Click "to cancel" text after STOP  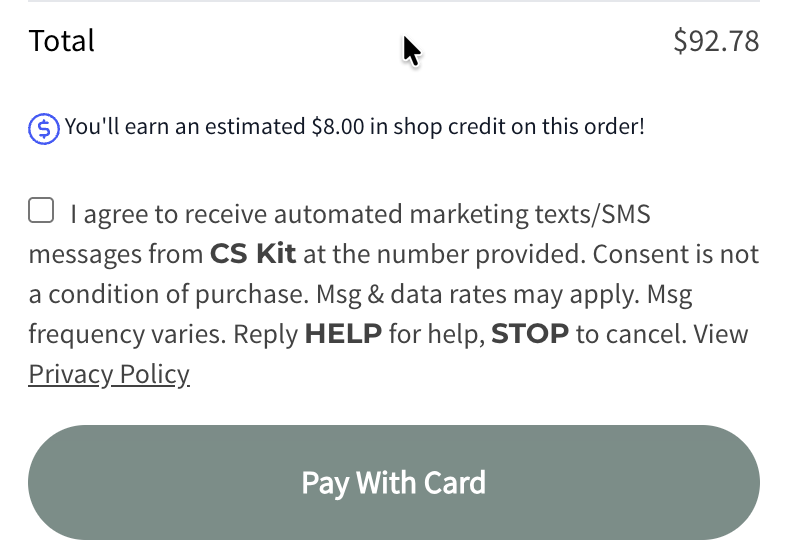click(623, 334)
